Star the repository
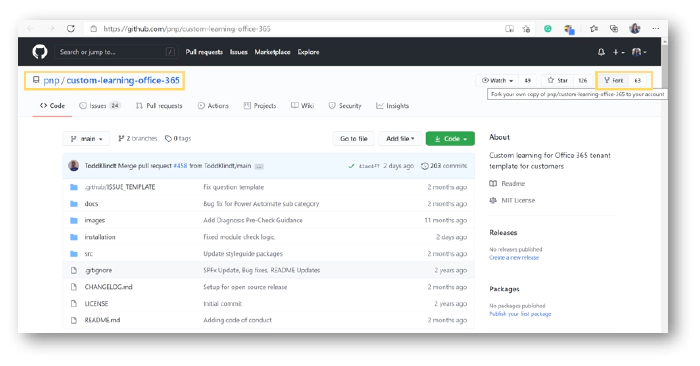 (x=557, y=80)
